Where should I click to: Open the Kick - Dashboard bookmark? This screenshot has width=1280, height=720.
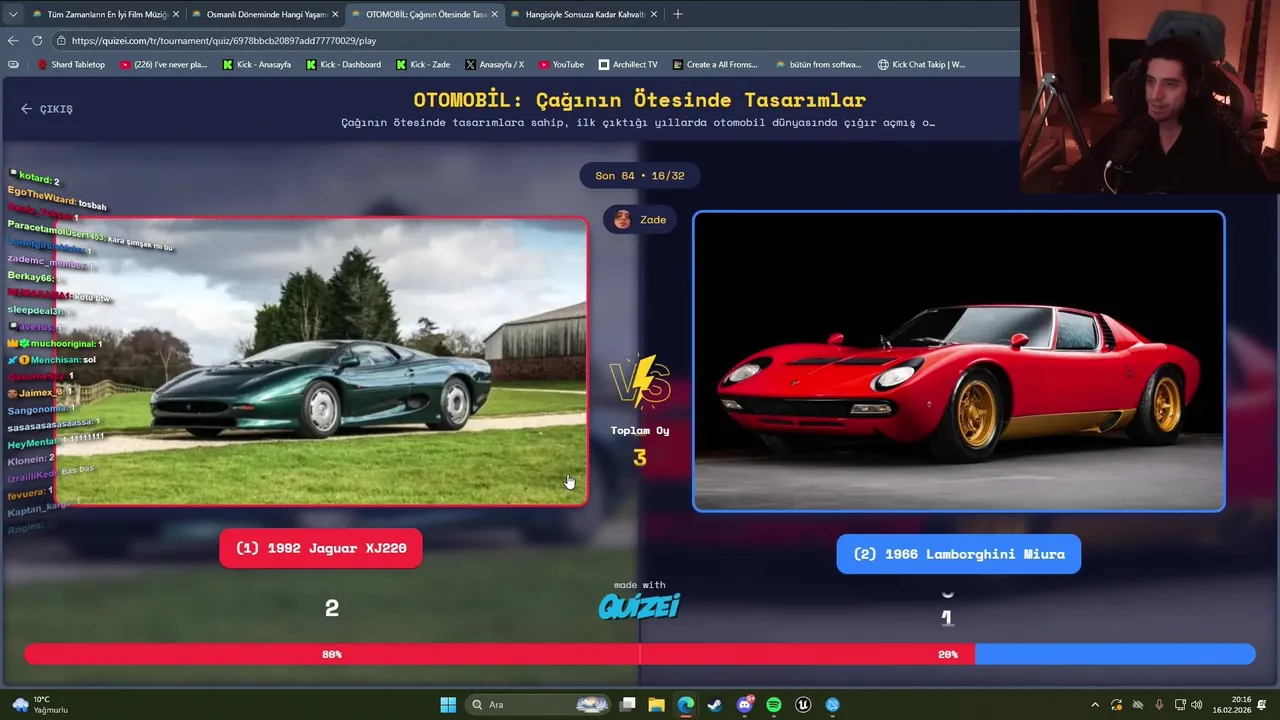343,64
